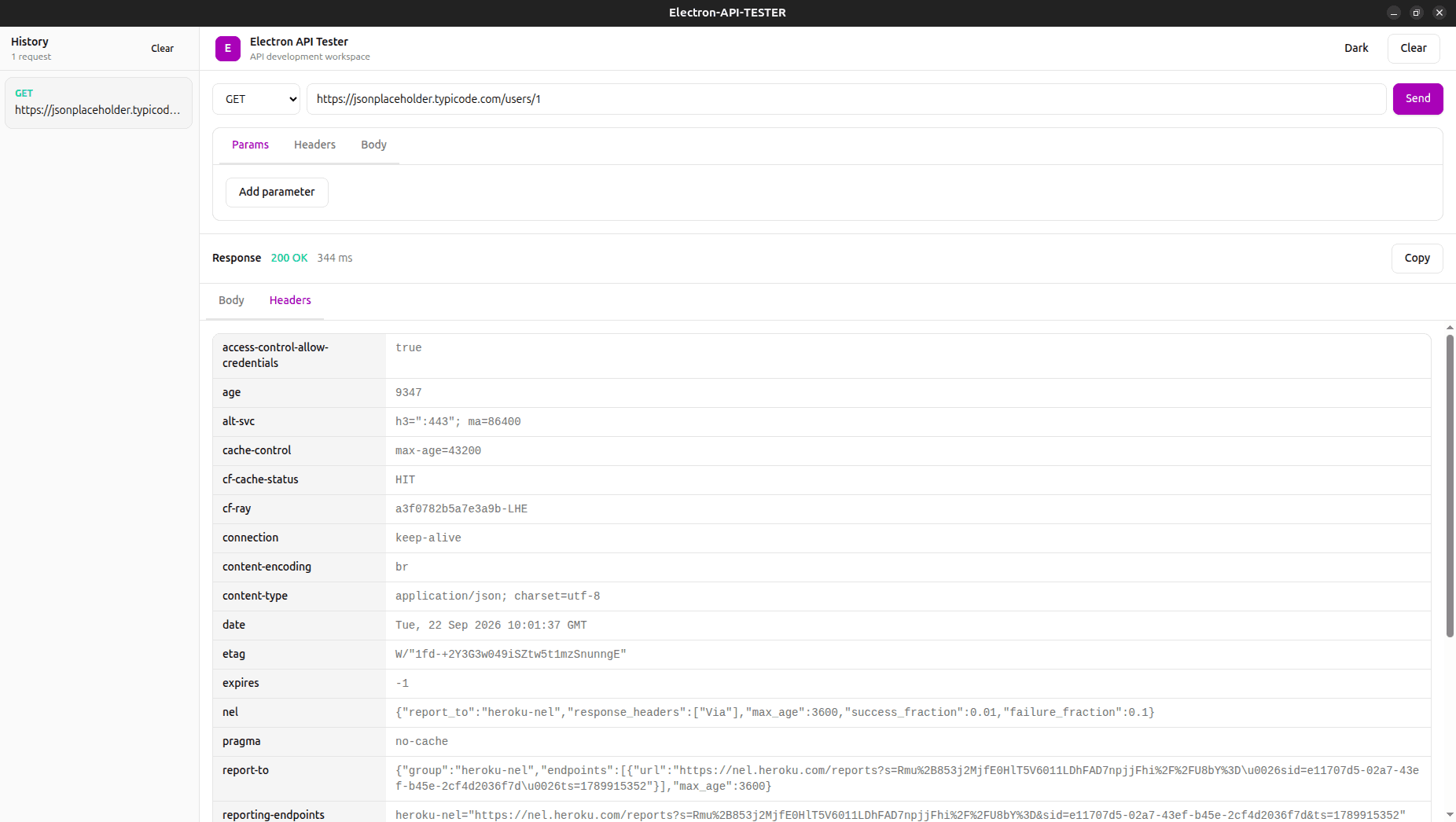1456x822 pixels.
Task: Click the 'keep-alive' connection value
Action: pyautogui.click(x=428, y=538)
